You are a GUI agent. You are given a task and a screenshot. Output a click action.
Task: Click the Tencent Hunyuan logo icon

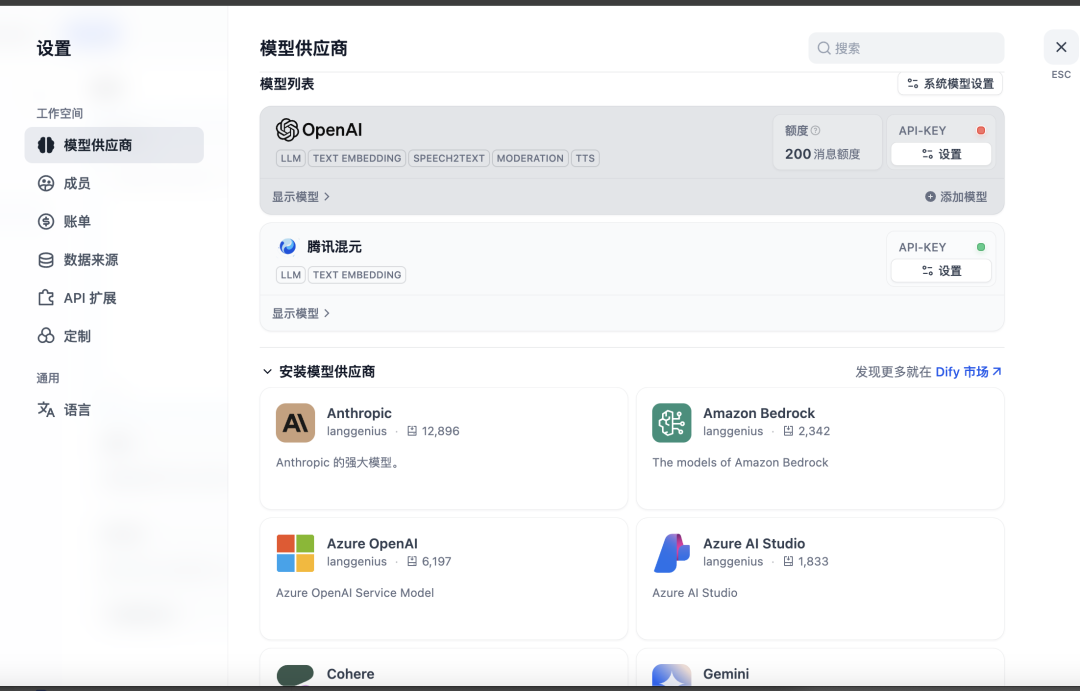coord(287,247)
